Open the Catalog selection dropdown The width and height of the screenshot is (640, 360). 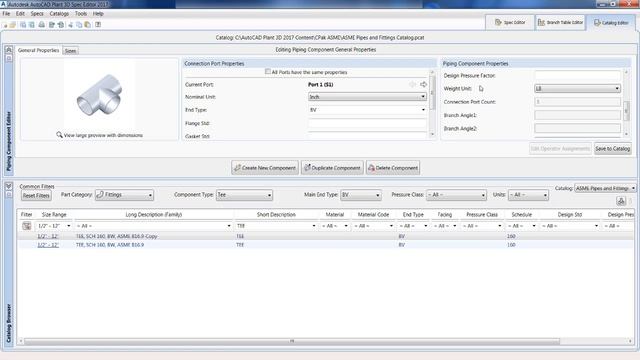point(605,188)
